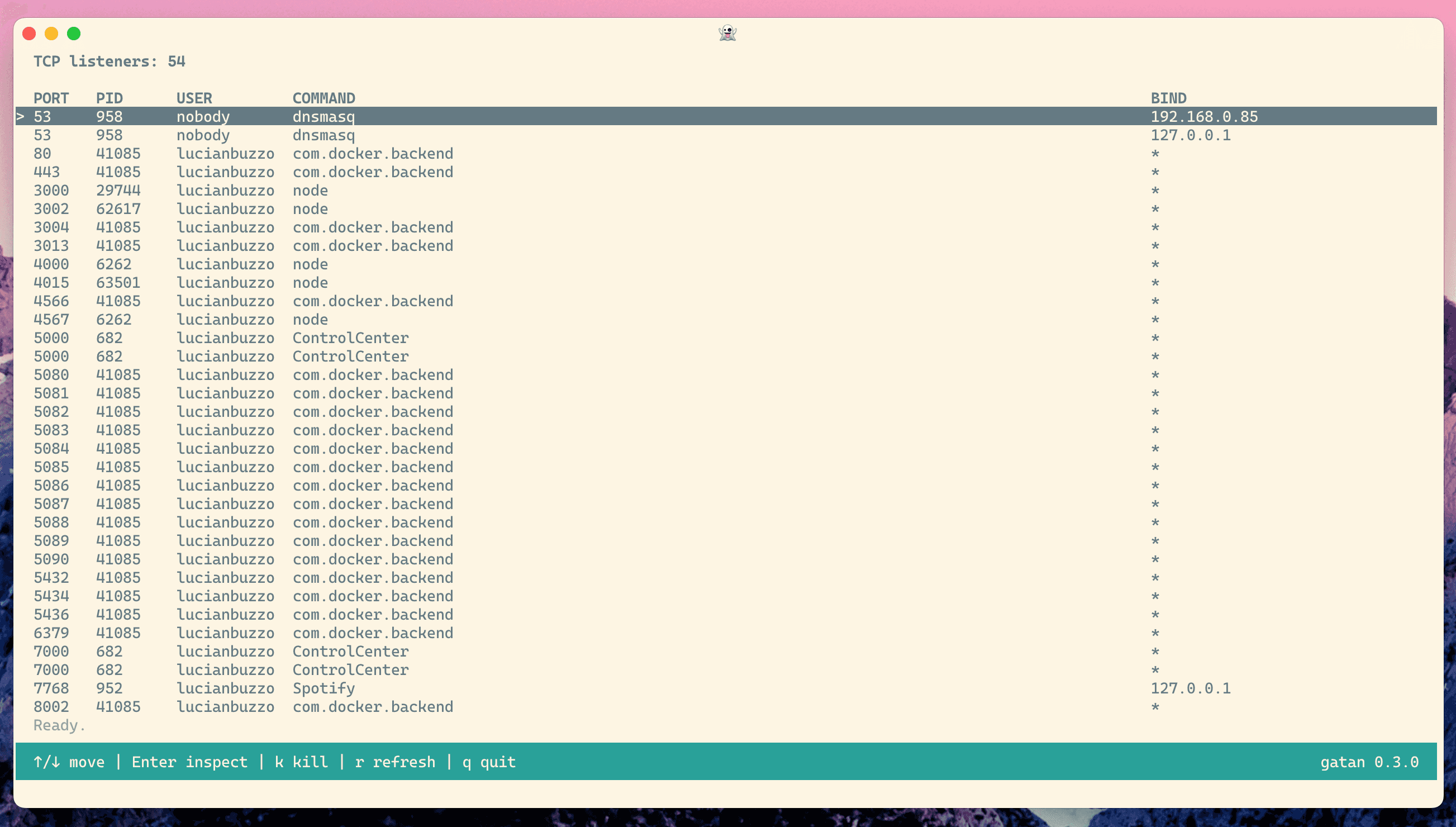
Task: Click the ghost icon in title bar
Action: (727, 33)
